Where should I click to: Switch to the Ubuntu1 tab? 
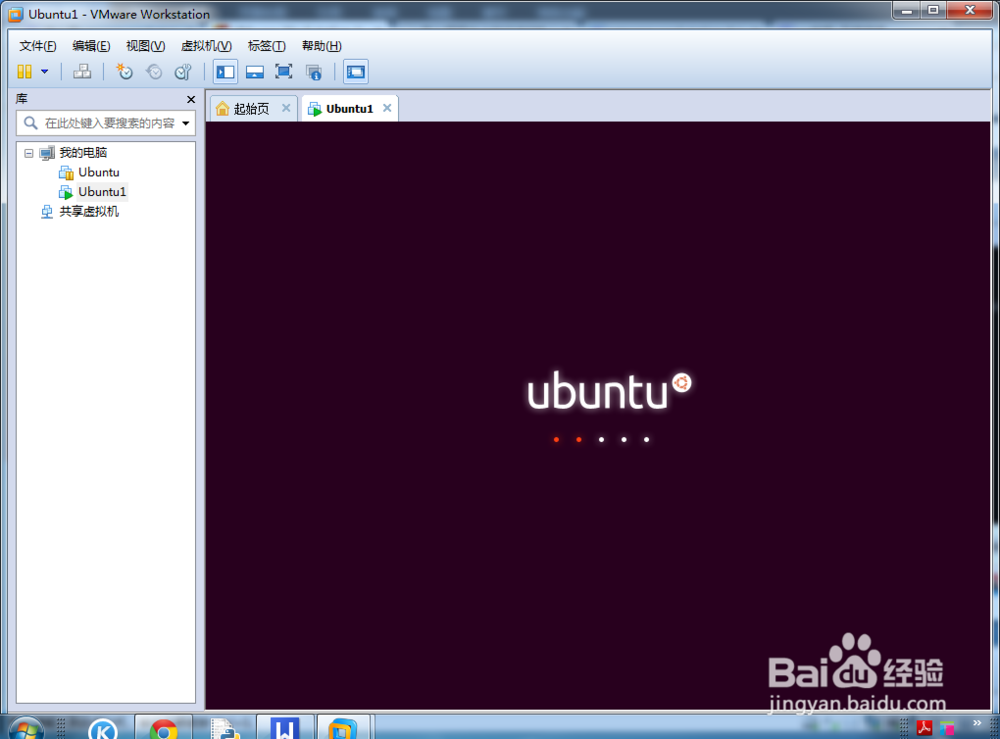pyautogui.click(x=349, y=109)
